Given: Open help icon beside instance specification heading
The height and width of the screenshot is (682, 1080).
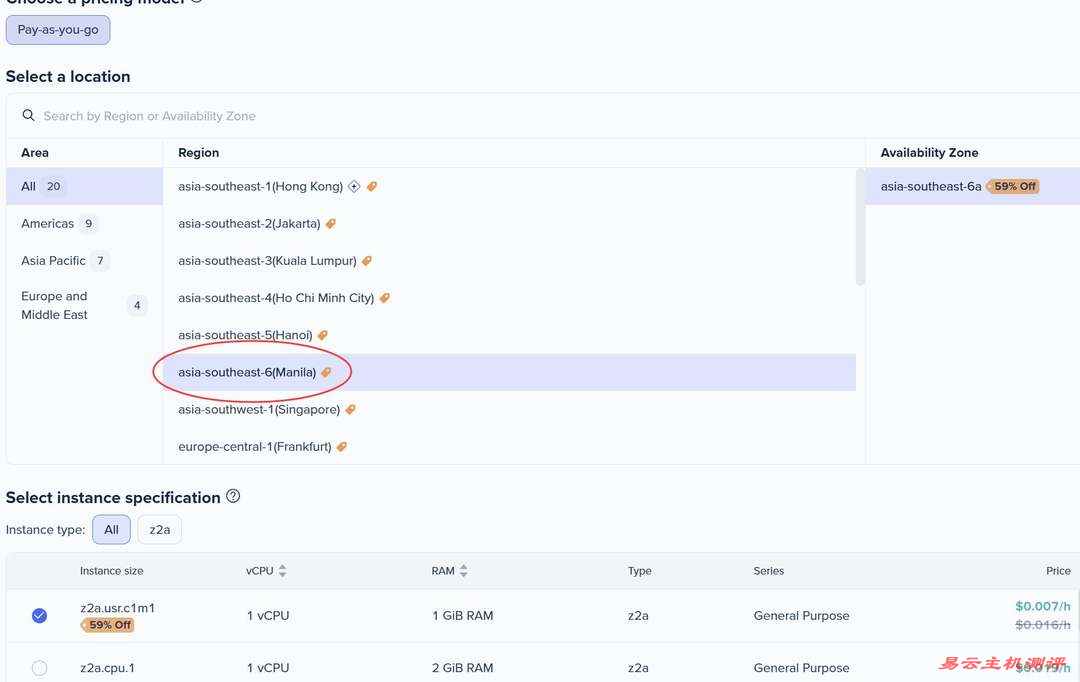Looking at the screenshot, I should 233,496.
